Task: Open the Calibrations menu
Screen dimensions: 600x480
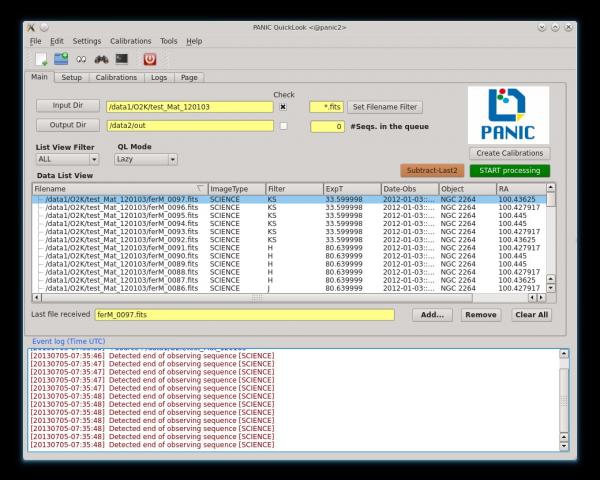Action: click(130, 41)
